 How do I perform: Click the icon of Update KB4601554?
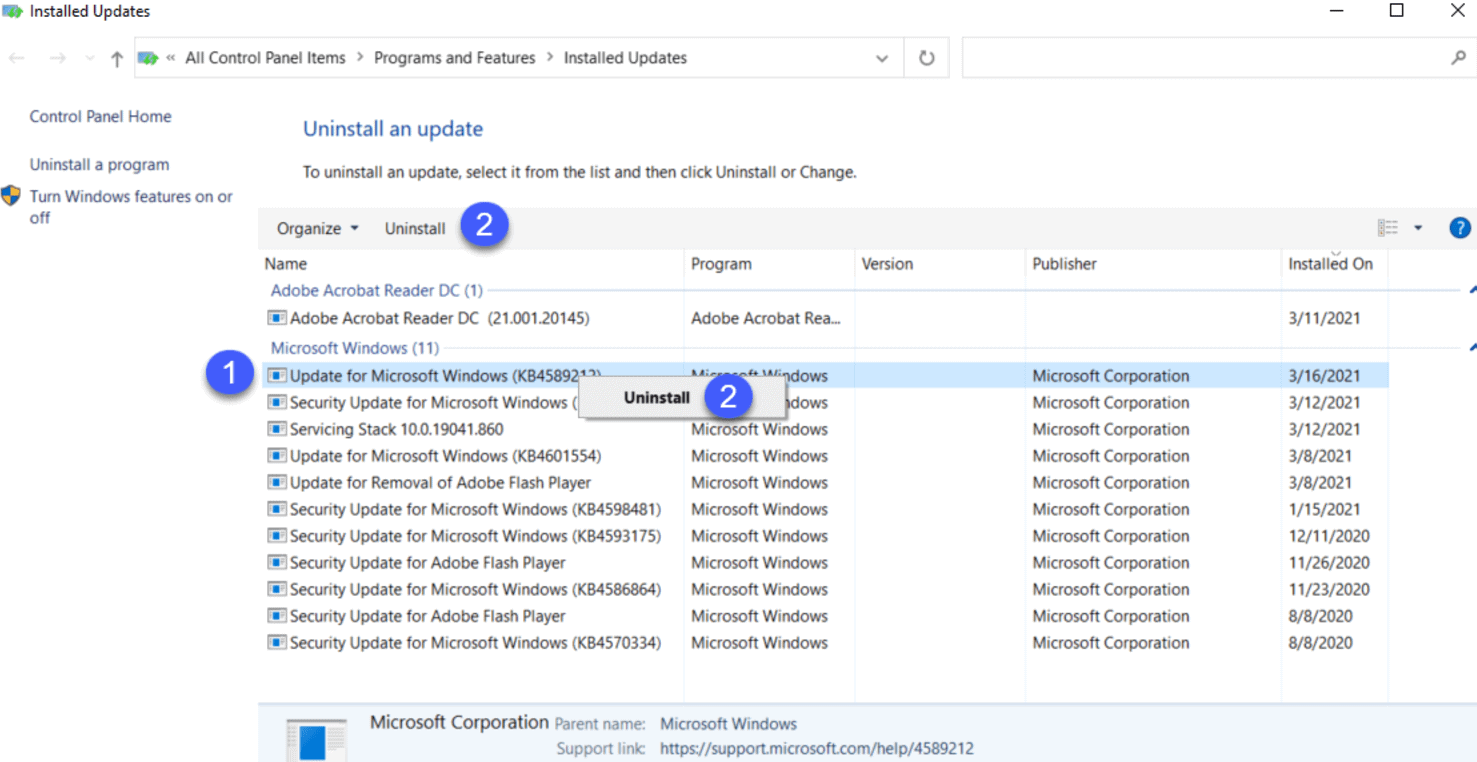tap(277, 456)
